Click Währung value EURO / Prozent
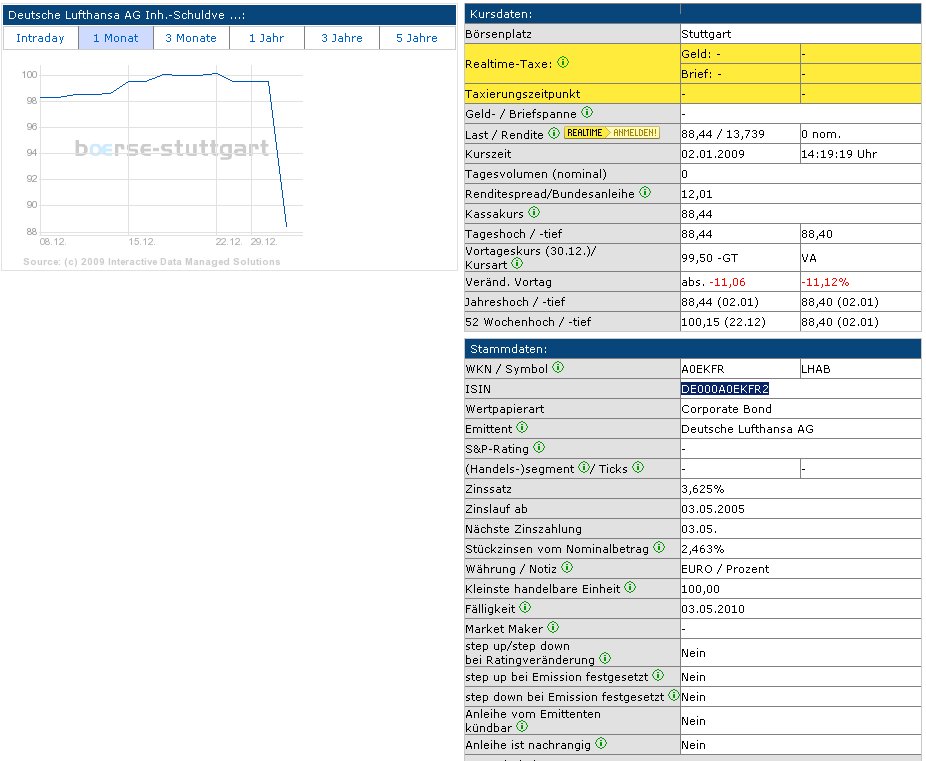926x761 pixels. click(x=725, y=569)
